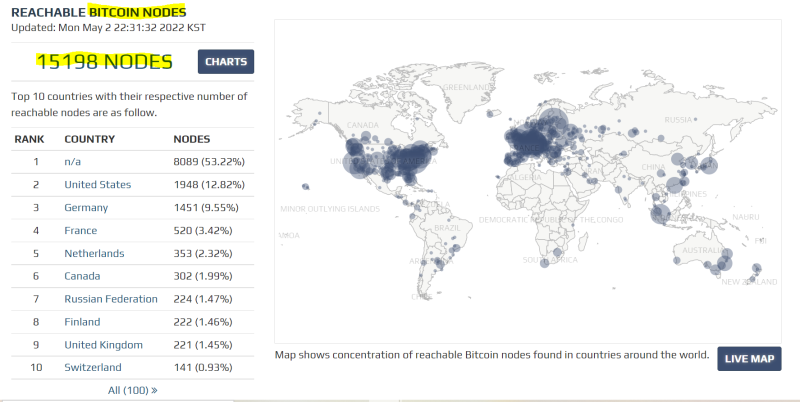
Task: Click the '221 (1.45%)' node count
Action: click(203, 345)
